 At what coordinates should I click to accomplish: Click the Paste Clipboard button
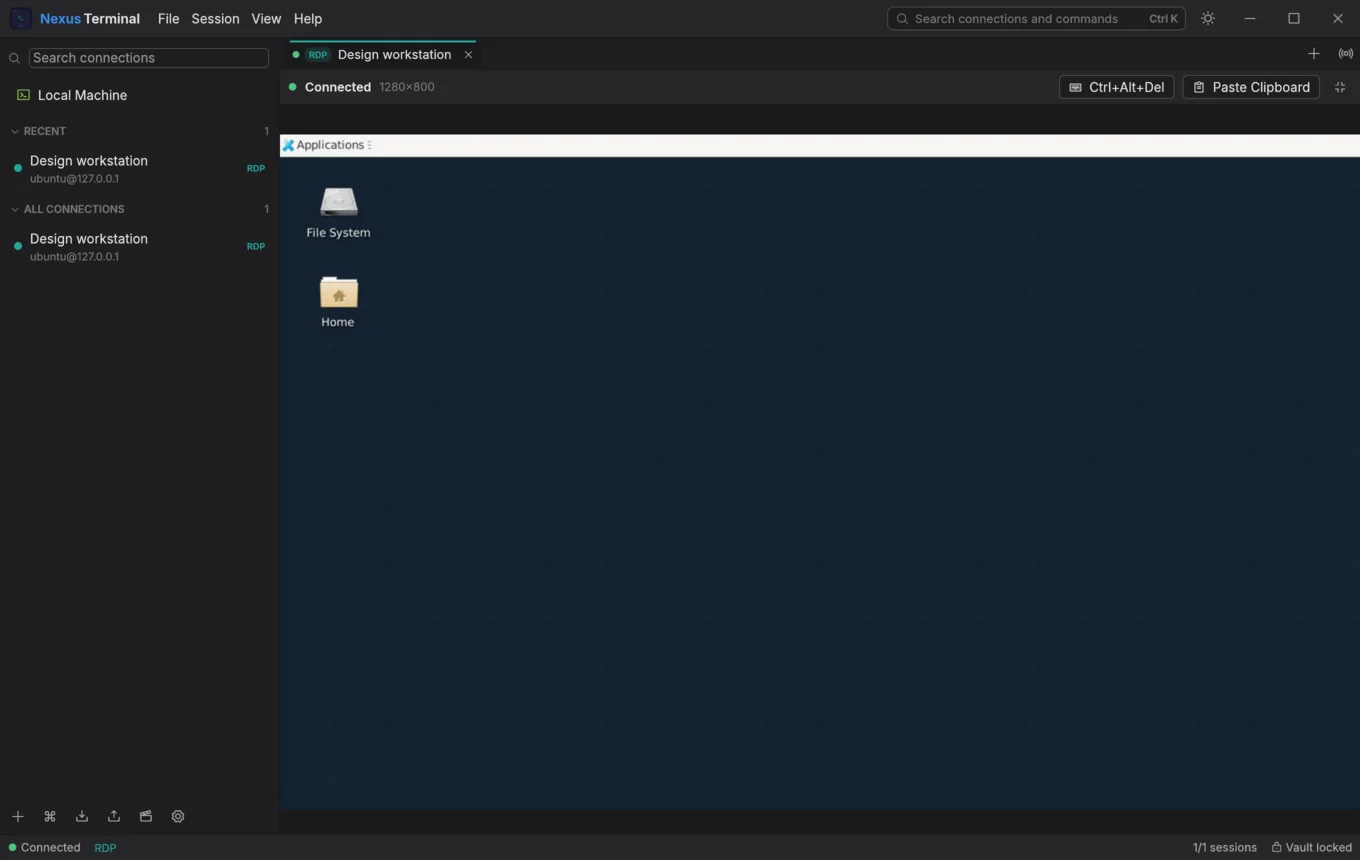point(1251,87)
